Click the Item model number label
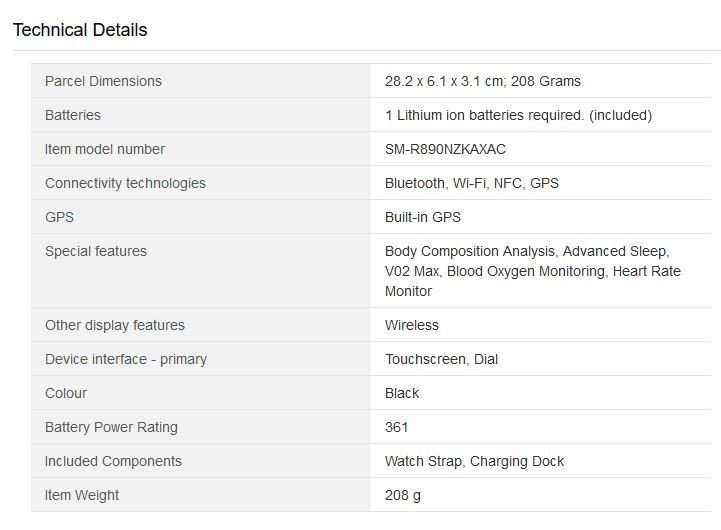 tap(105, 149)
